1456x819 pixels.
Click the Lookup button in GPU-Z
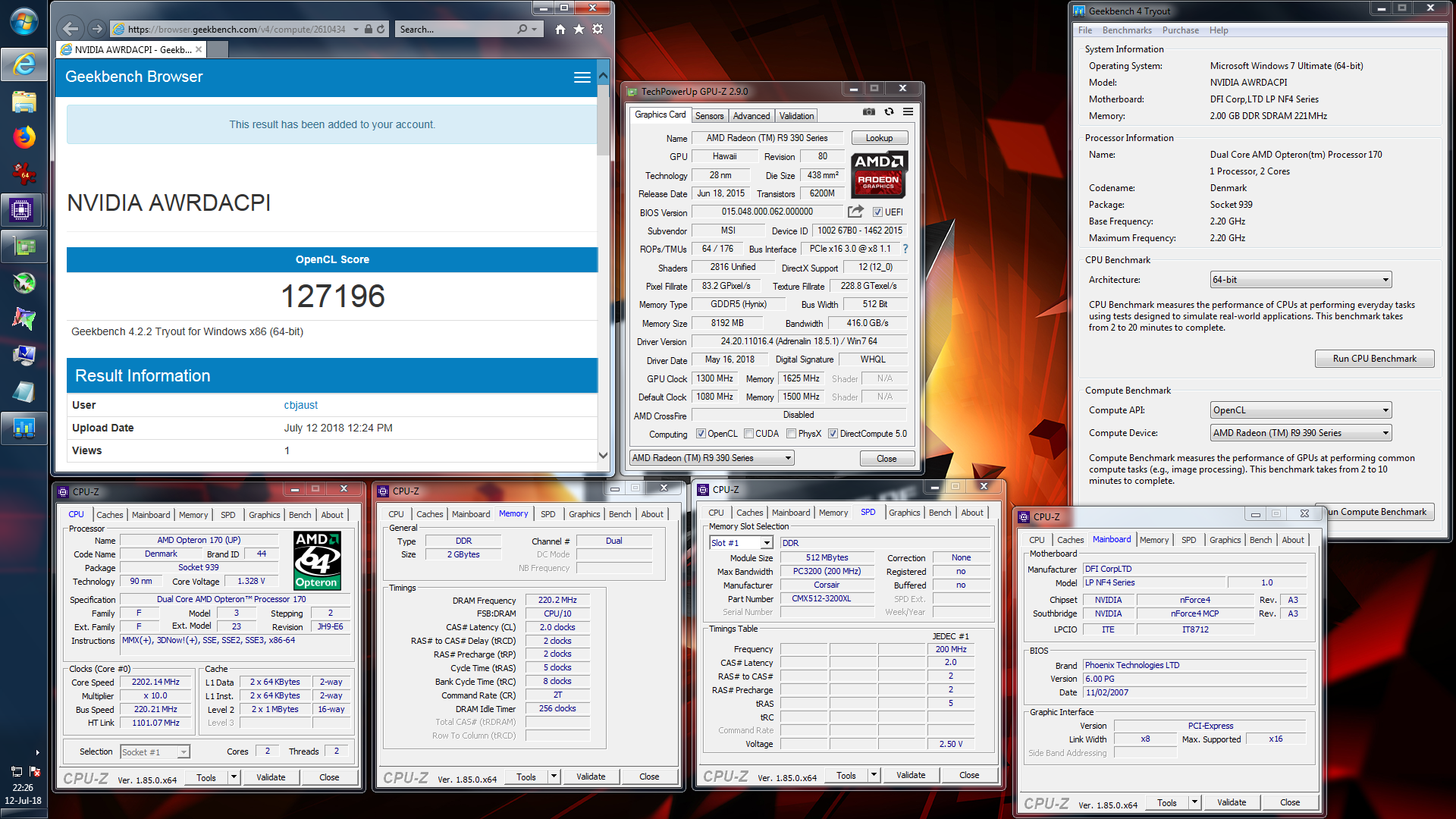(x=879, y=138)
